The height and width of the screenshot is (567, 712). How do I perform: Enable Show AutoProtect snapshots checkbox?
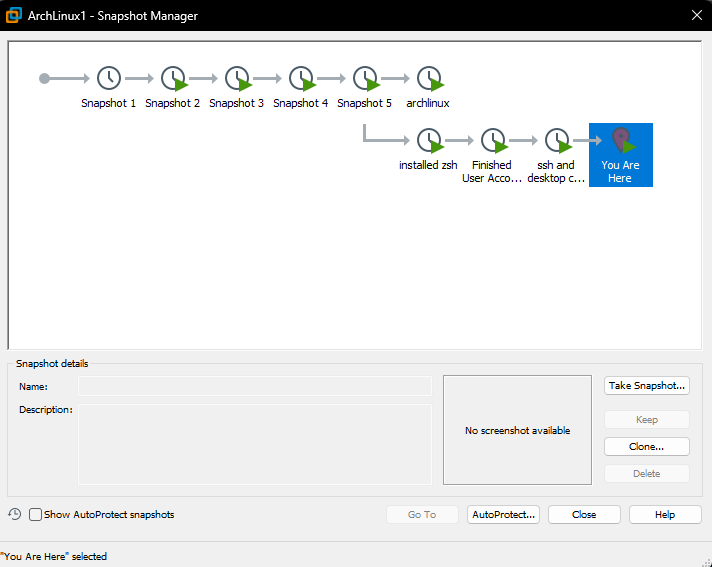pos(36,515)
